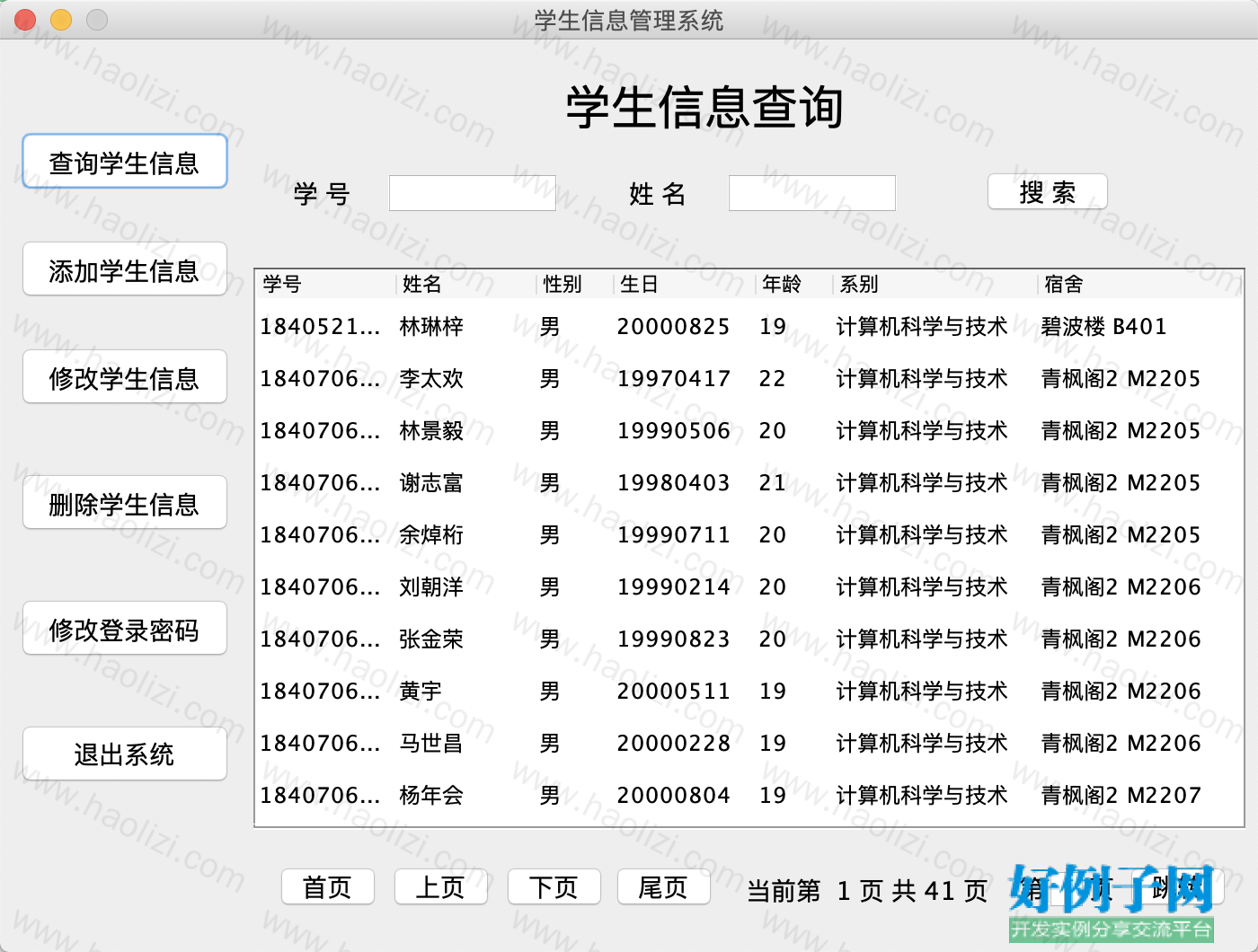The width and height of the screenshot is (1258, 952).
Task: Click the age 22 in 李太欢's row
Action: coord(773,379)
